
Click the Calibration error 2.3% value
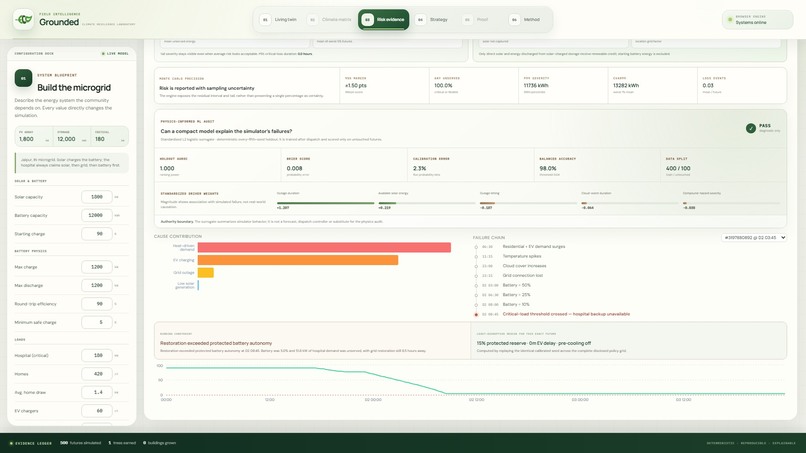(419, 168)
